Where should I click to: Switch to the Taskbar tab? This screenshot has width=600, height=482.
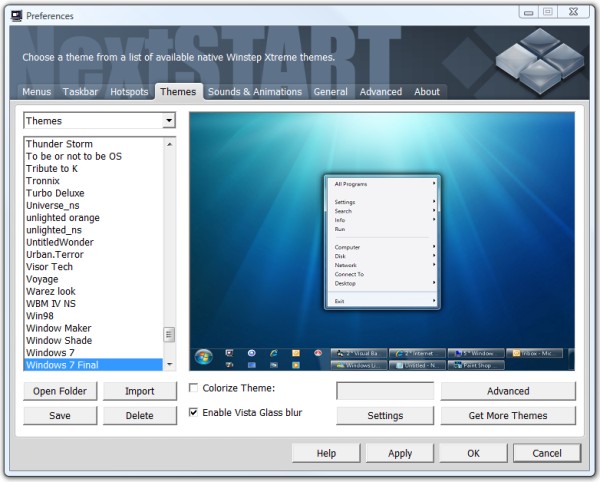(80, 92)
